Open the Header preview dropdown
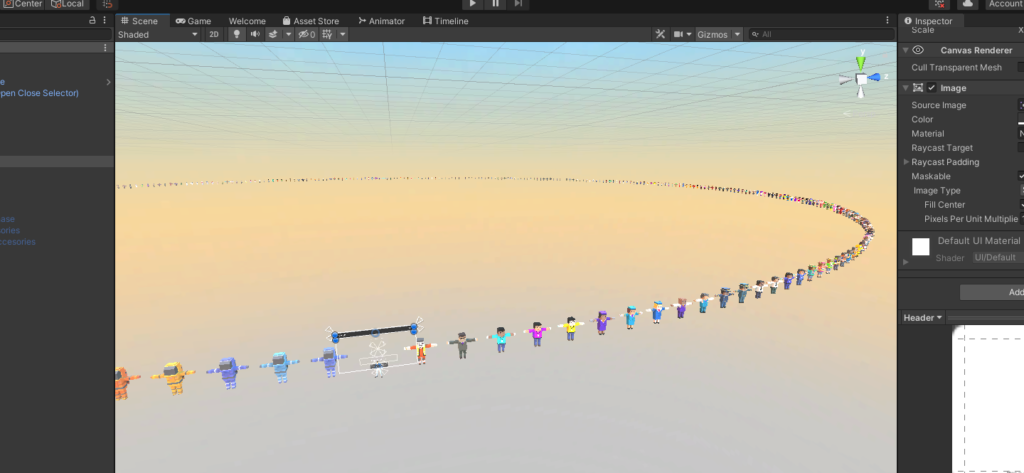The width and height of the screenshot is (1024, 473). (x=923, y=318)
